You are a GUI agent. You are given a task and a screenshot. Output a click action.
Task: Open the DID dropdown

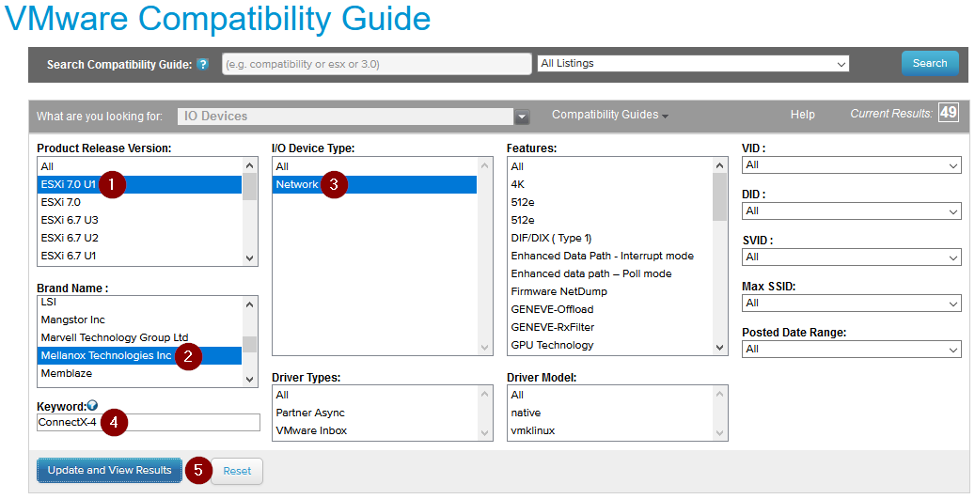851,211
